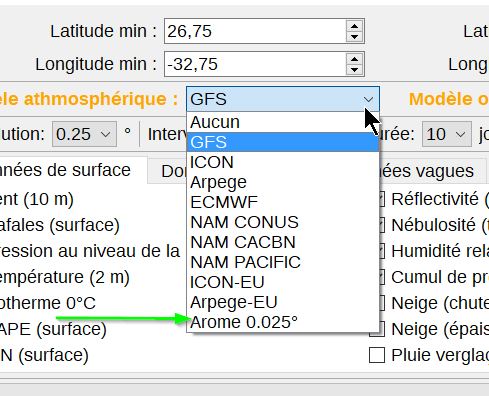Choose NAM PACIFIC from list
This screenshot has width=489, height=396.
coord(283,262)
